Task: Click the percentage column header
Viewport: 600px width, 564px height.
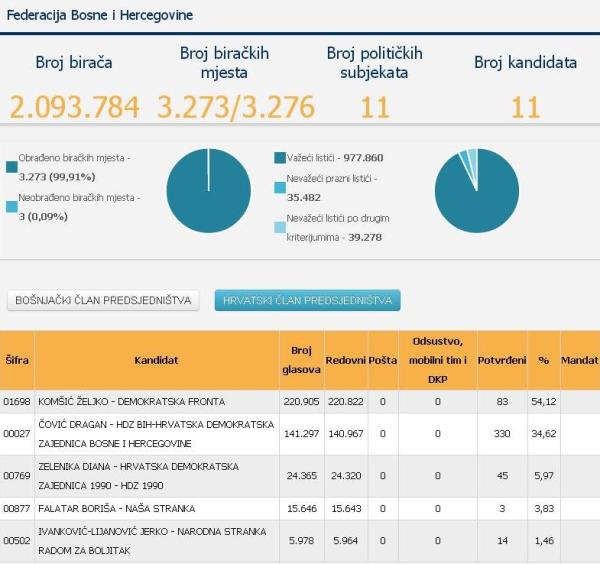Action: (x=544, y=359)
